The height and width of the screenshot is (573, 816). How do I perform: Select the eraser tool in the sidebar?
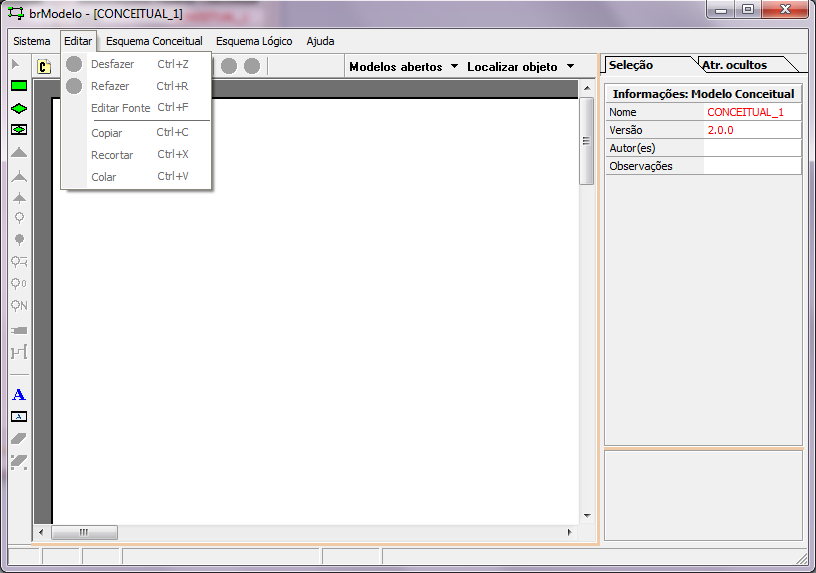(19, 438)
